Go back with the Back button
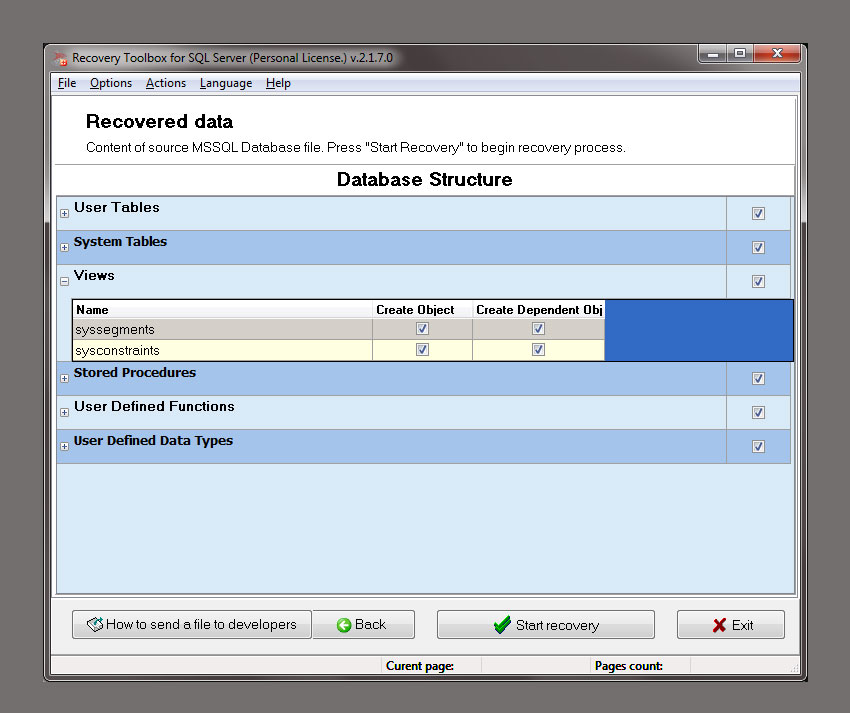The width and height of the screenshot is (850, 713). tap(364, 625)
